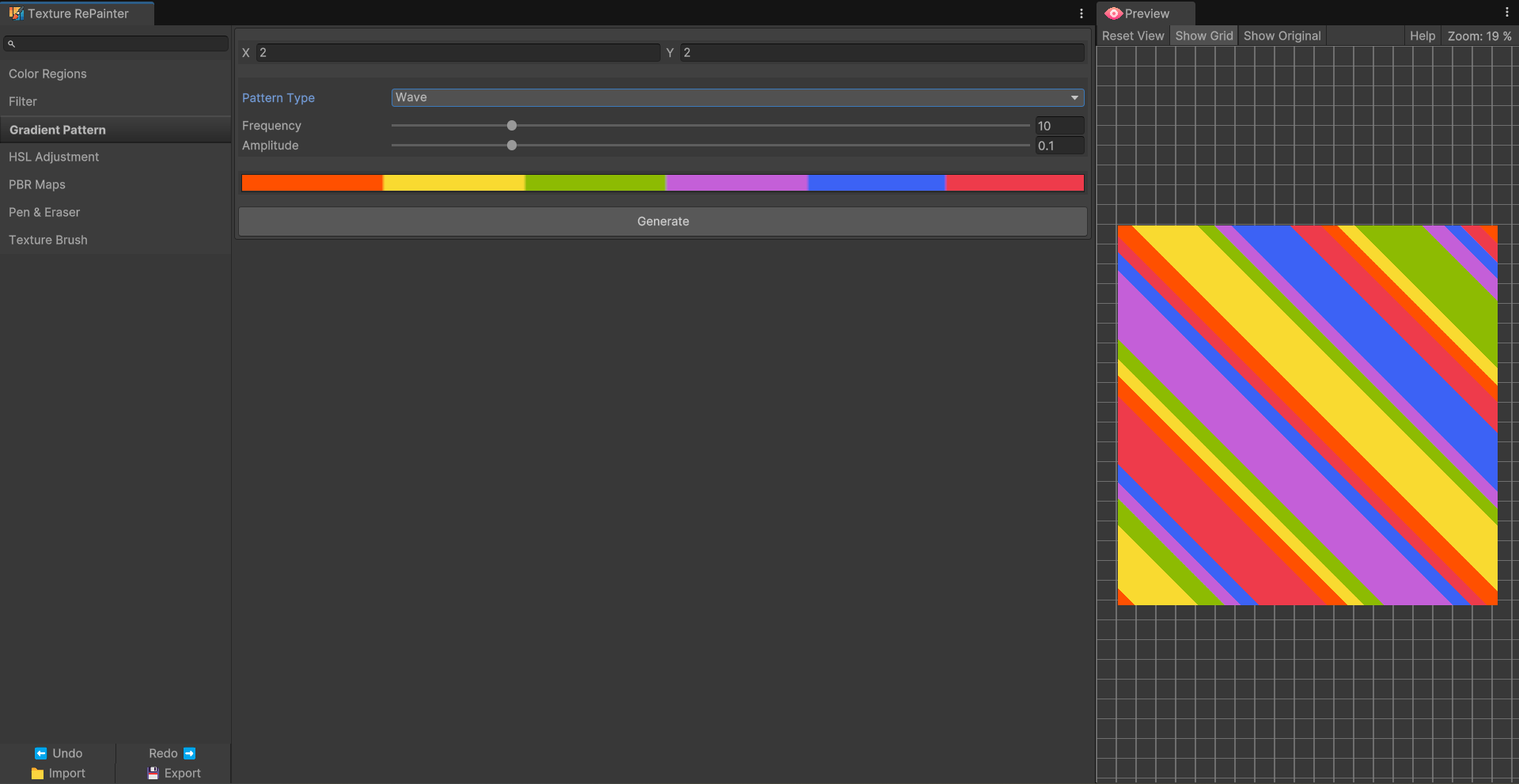
Task: Click the Undo arrow icon
Action: point(40,753)
